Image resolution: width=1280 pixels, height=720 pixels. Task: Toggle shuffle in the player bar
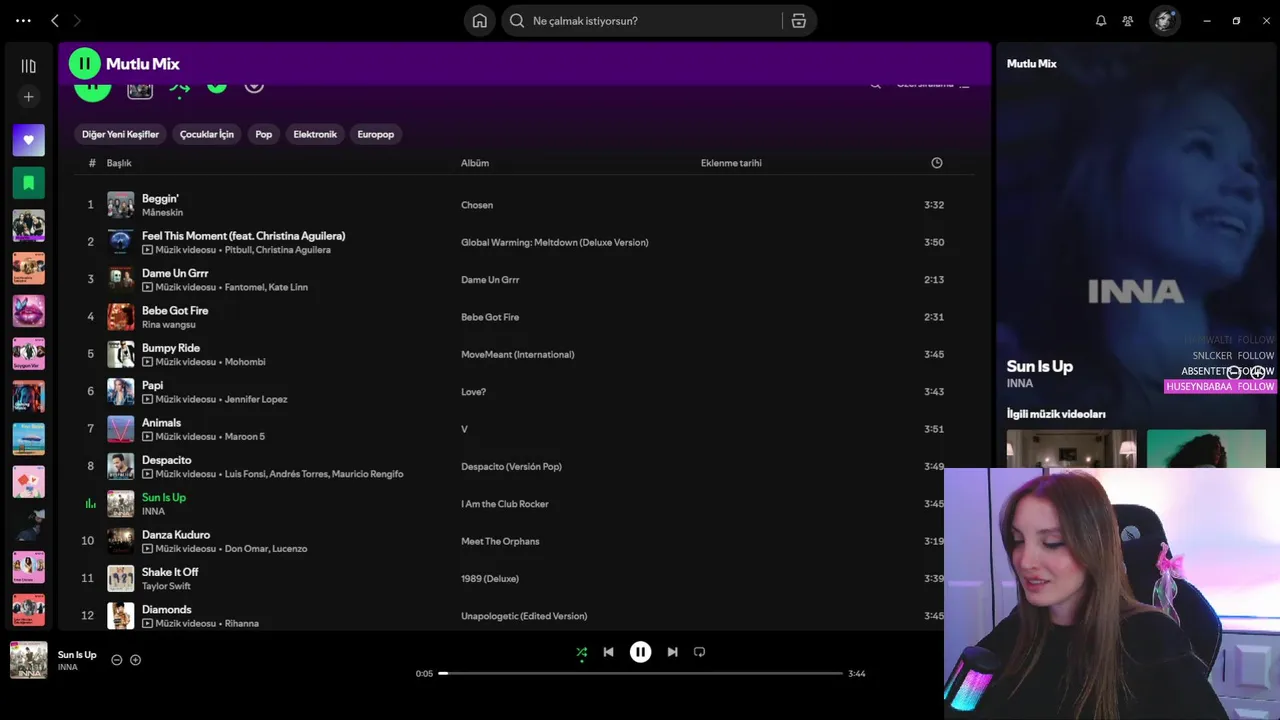tap(582, 652)
